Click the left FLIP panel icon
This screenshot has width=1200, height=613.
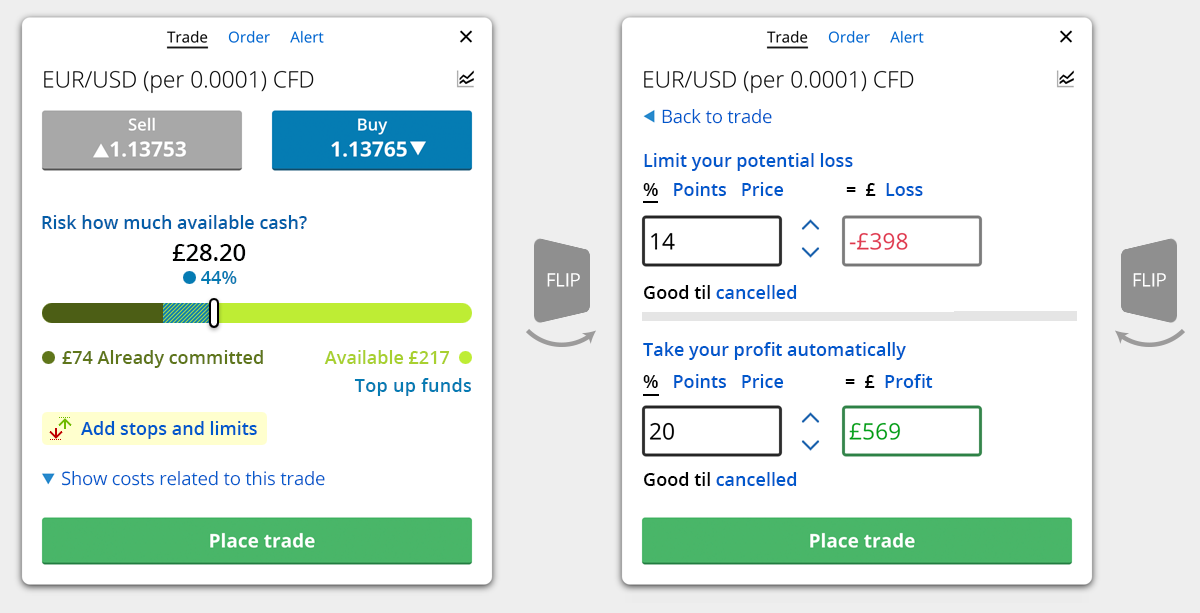[x=563, y=280]
